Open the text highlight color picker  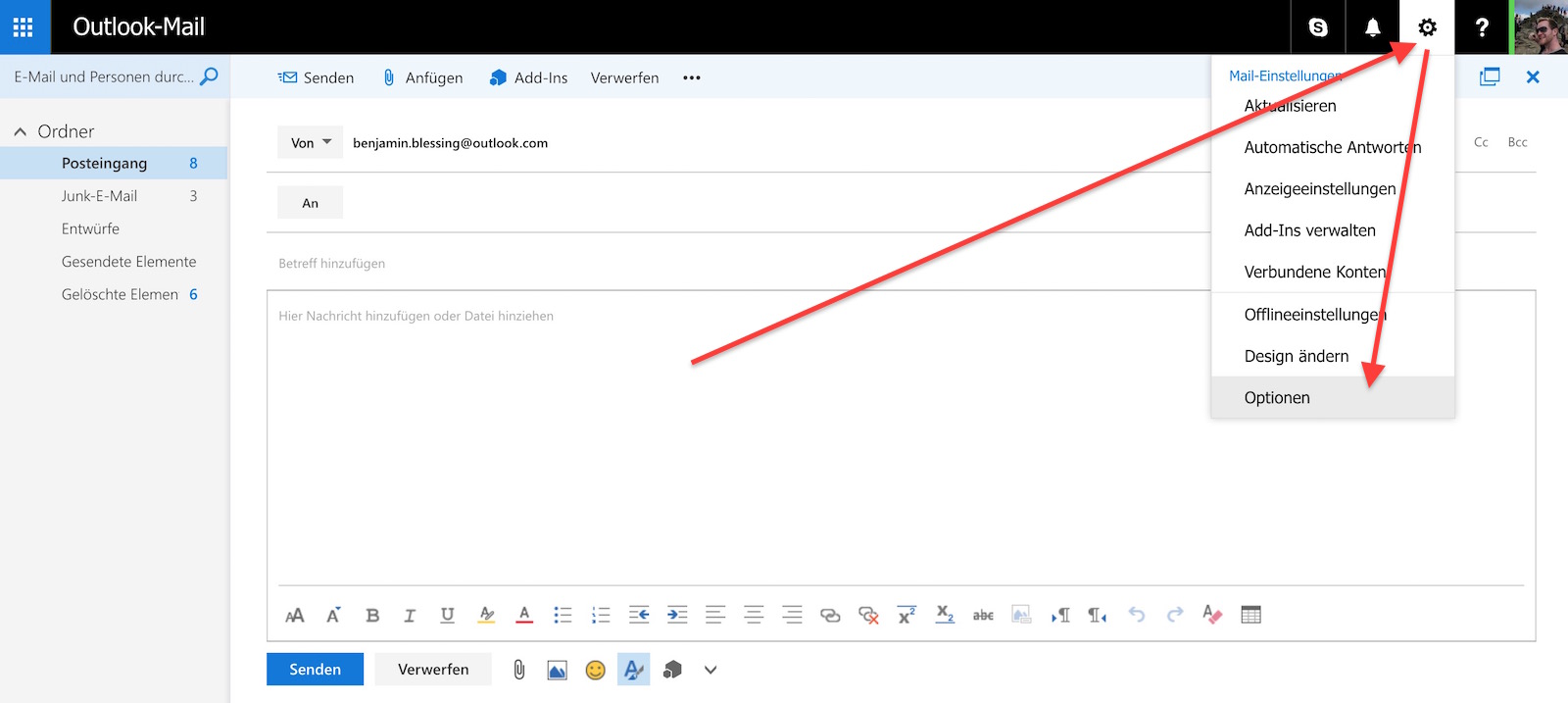[486, 616]
